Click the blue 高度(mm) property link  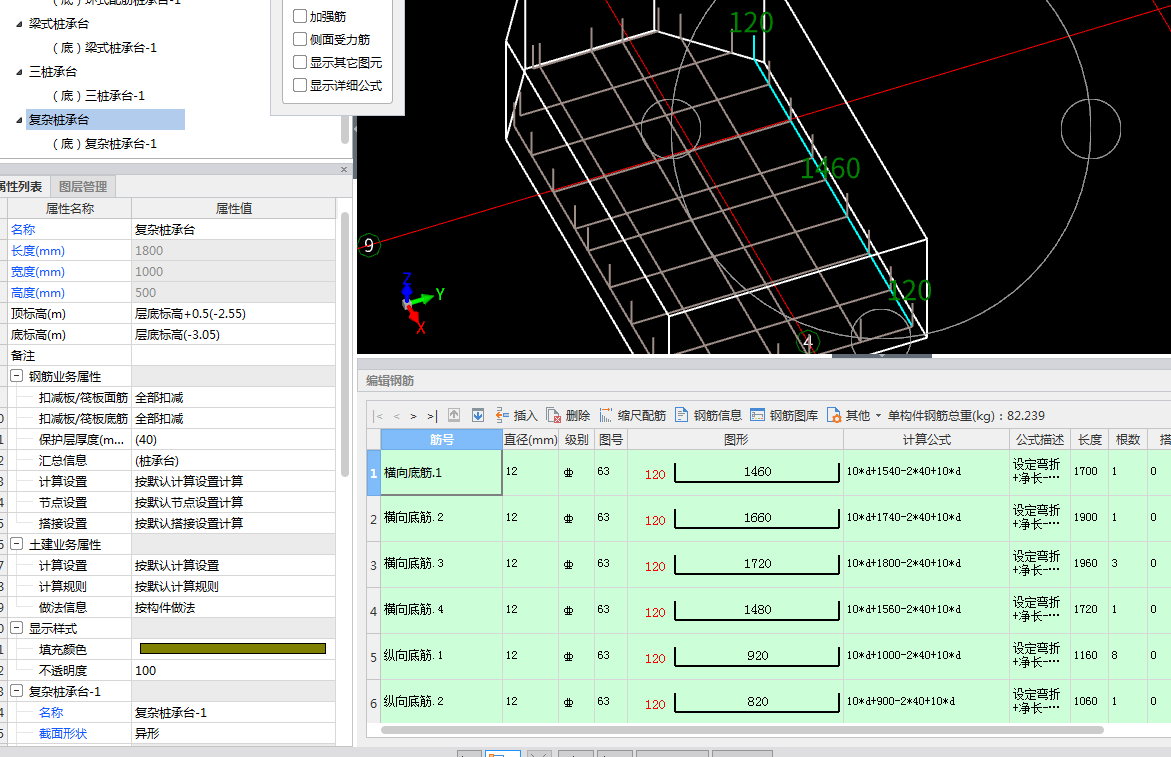[x=38, y=293]
